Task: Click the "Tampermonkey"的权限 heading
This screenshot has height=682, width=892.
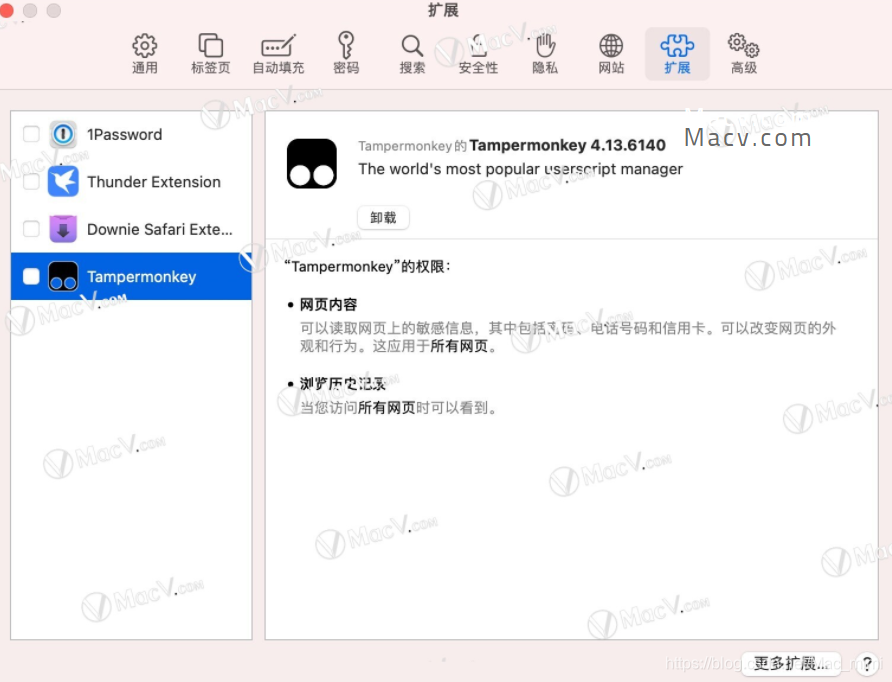Action: coord(367,267)
